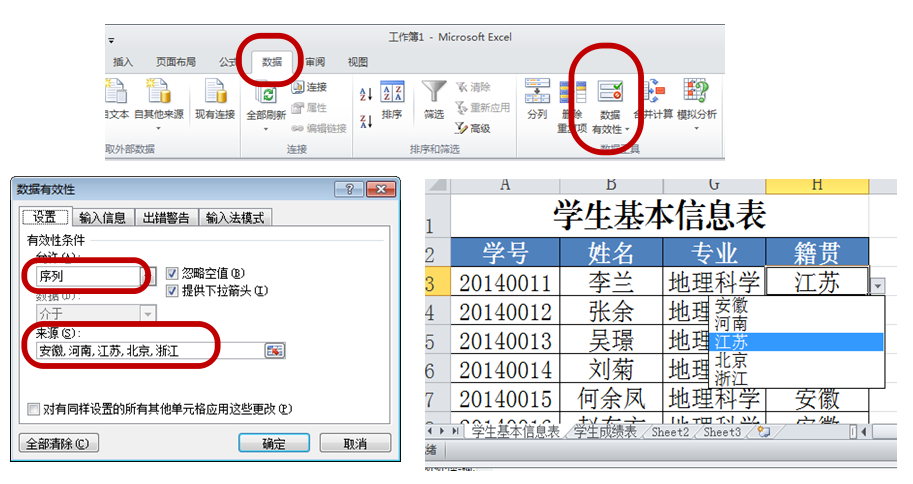Sort descending with the Z-A icon
Image resolution: width=913 pixels, height=484 pixels.
(x=366, y=121)
